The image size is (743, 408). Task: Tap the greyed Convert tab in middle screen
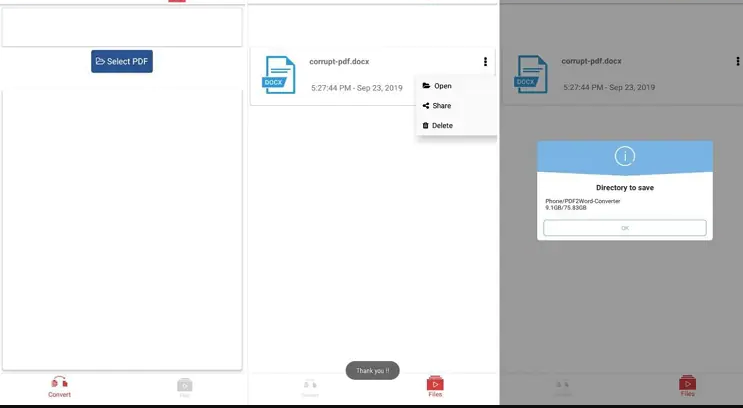(310, 388)
